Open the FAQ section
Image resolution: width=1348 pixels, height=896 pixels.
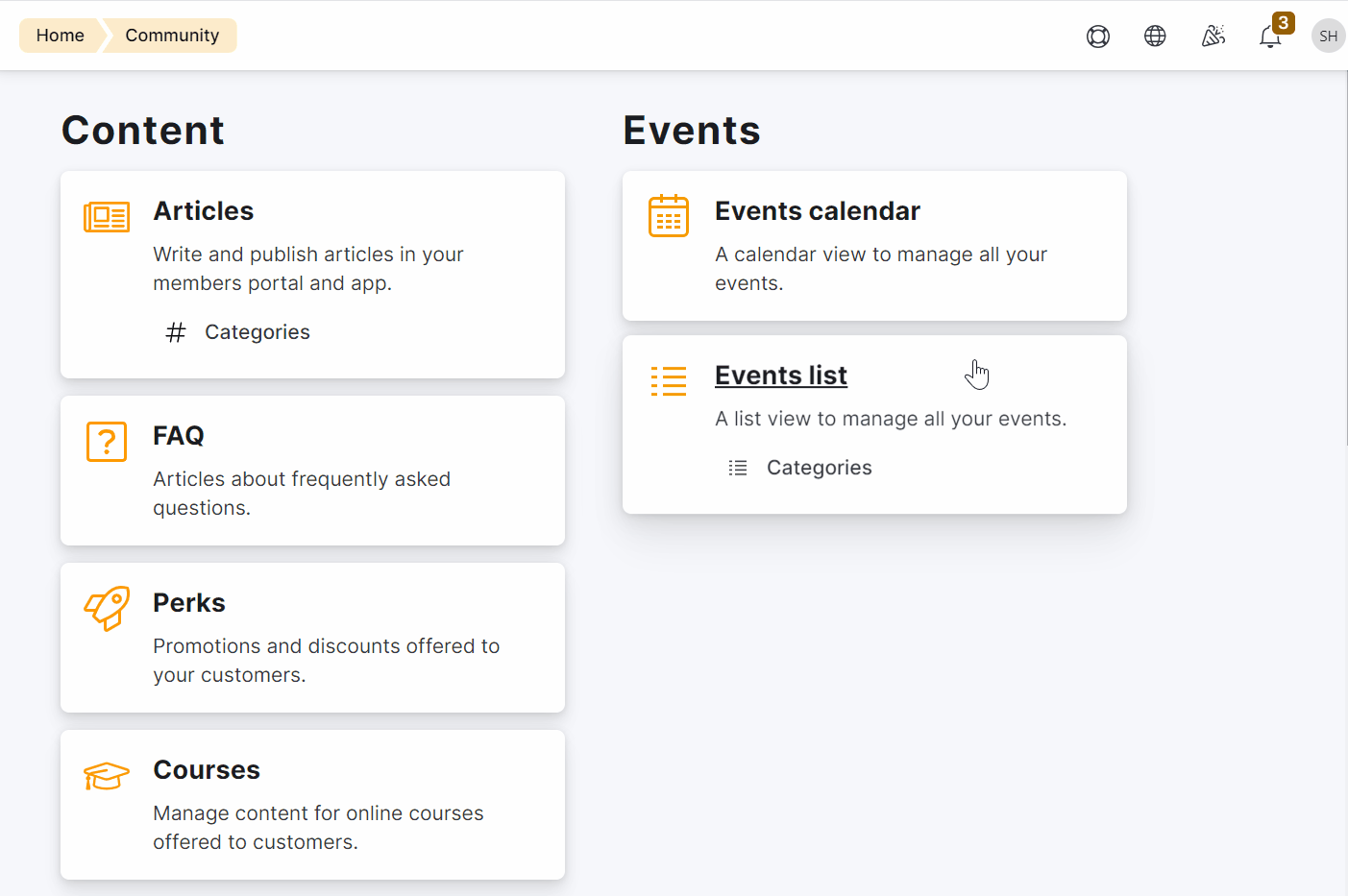(x=179, y=436)
